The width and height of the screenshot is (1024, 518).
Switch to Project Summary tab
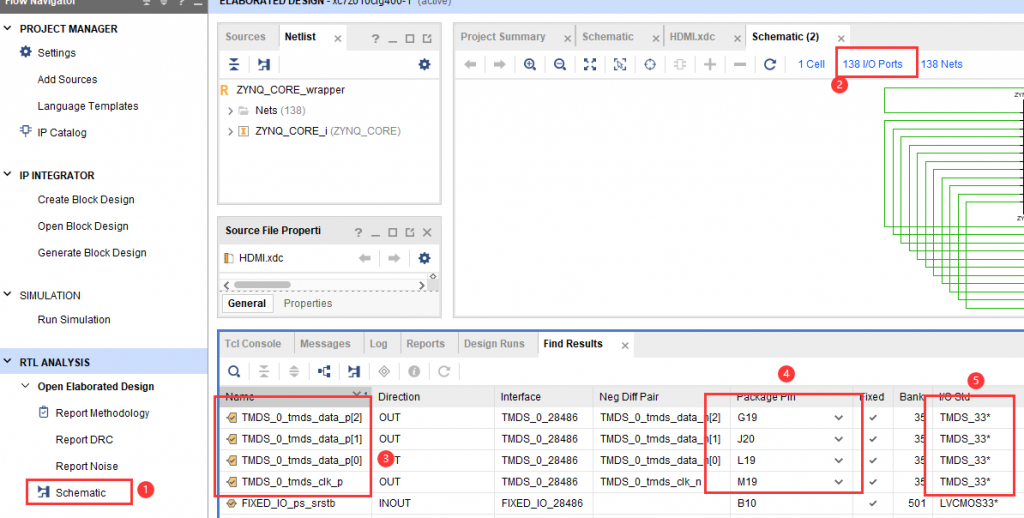(x=503, y=37)
